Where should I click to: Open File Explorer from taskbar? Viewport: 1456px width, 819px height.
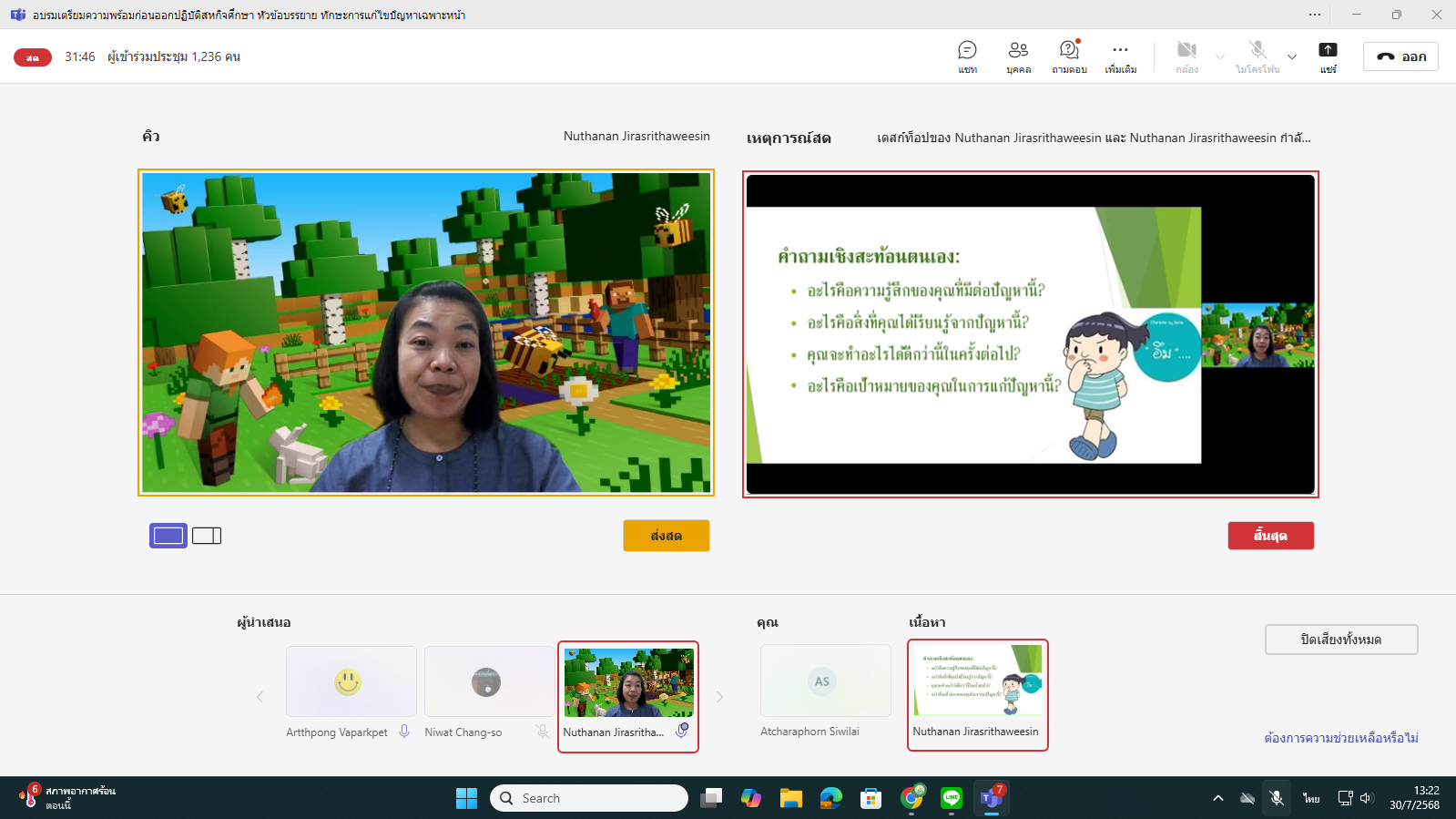click(x=791, y=798)
